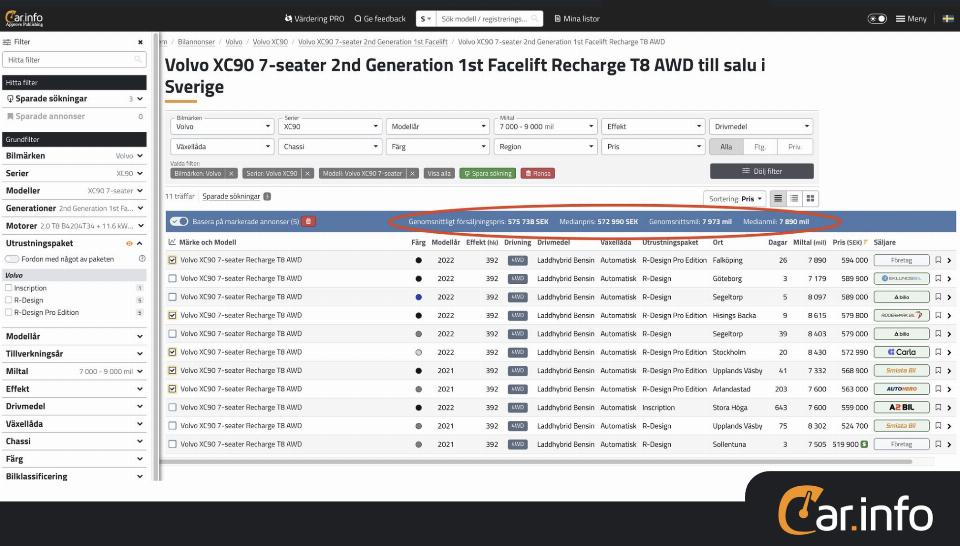Open arrow for the Göteborg listing
This screenshot has height=546, width=960.
coord(950,279)
